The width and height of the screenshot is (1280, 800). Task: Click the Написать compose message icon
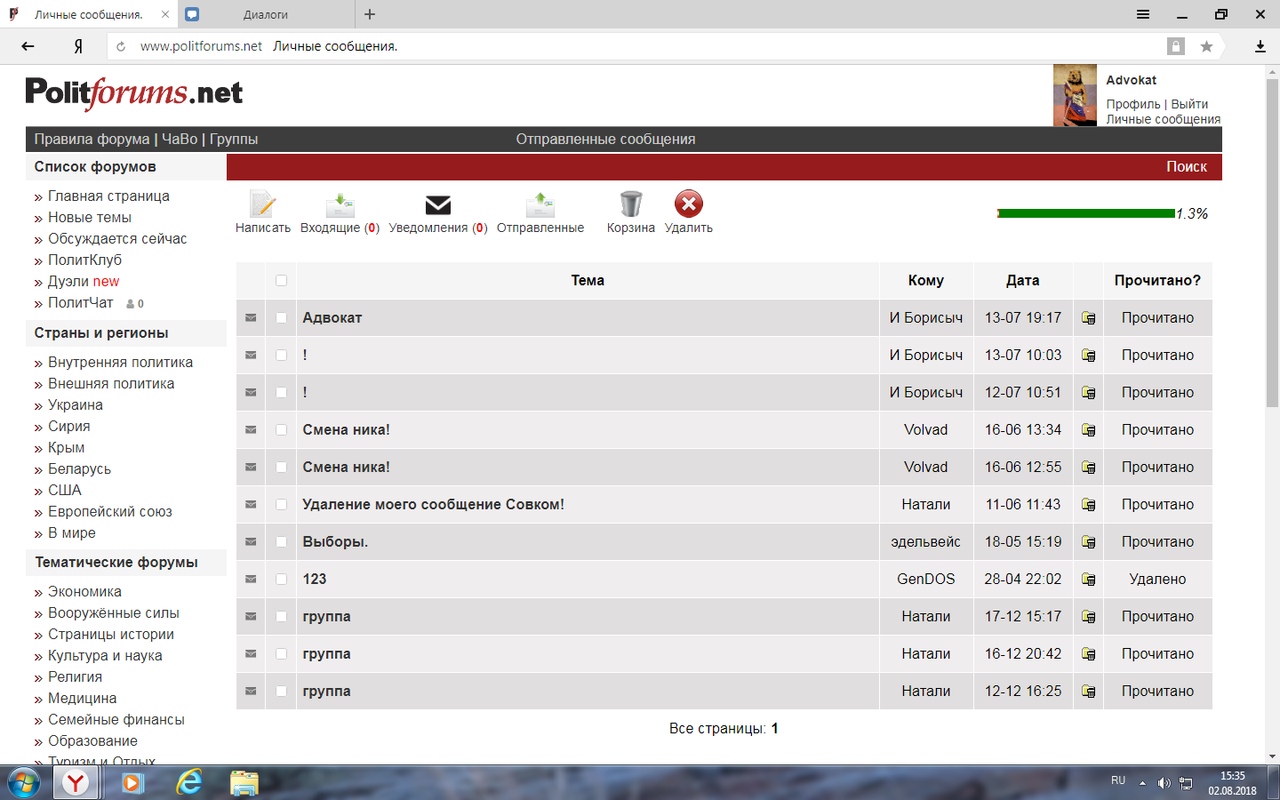(x=262, y=205)
